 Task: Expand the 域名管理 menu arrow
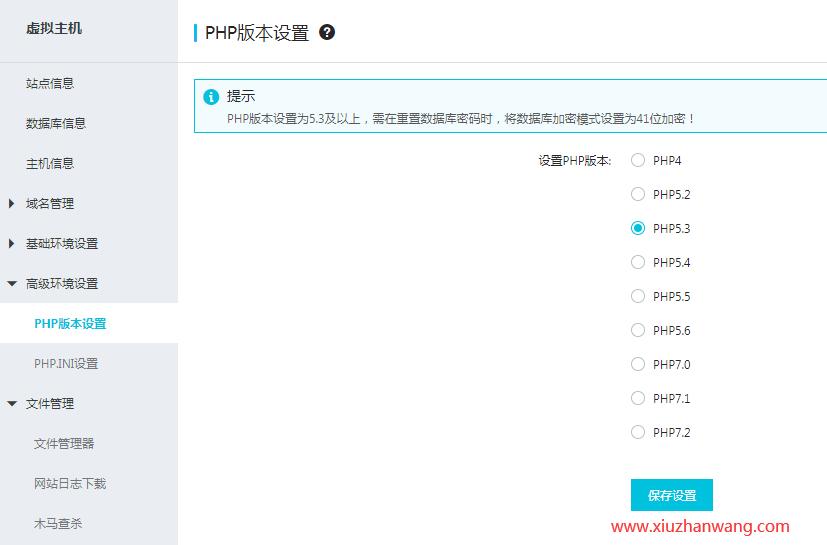[12, 204]
